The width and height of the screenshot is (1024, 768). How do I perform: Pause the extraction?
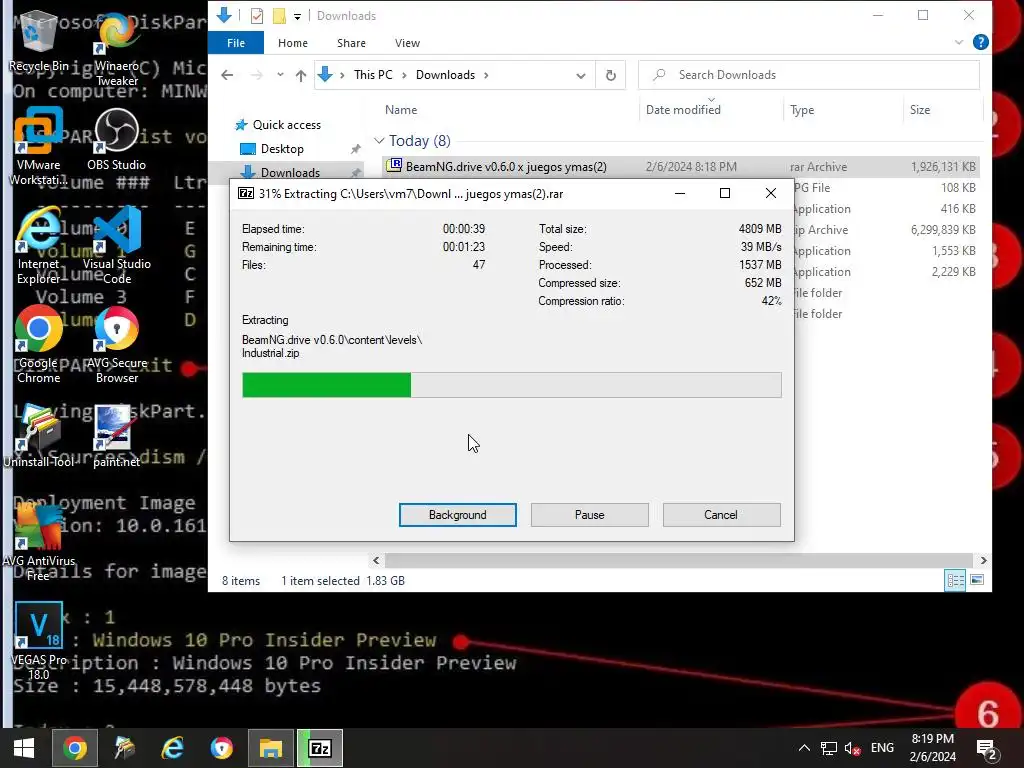click(590, 515)
